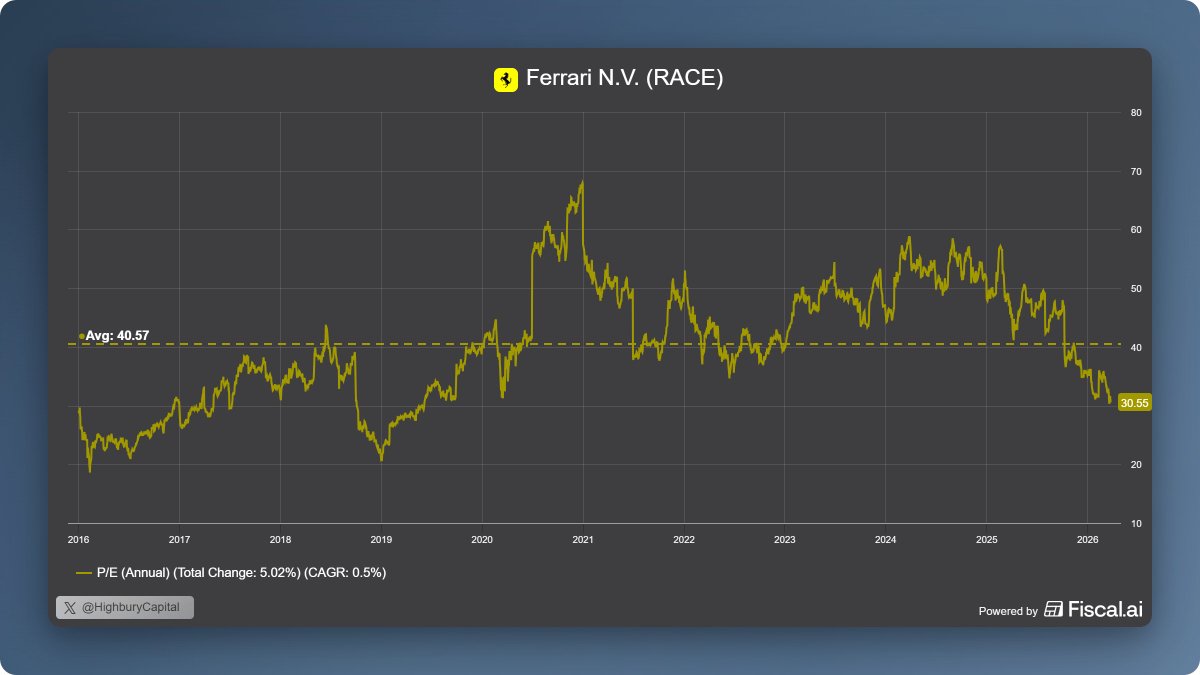Image resolution: width=1200 pixels, height=675 pixels.
Task: Click the 2018 x-axis label
Action: click(x=280, y=539)
